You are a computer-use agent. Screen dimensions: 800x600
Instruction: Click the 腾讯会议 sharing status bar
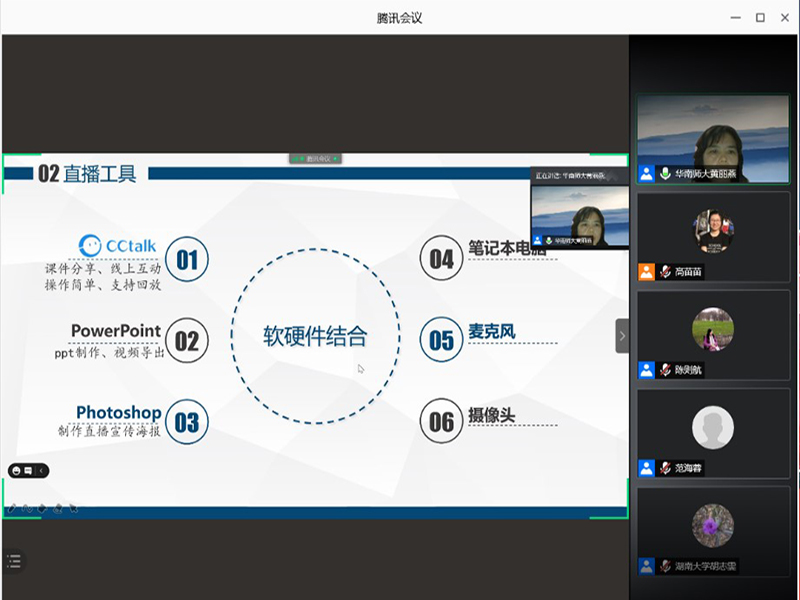(x=316, y=158)
